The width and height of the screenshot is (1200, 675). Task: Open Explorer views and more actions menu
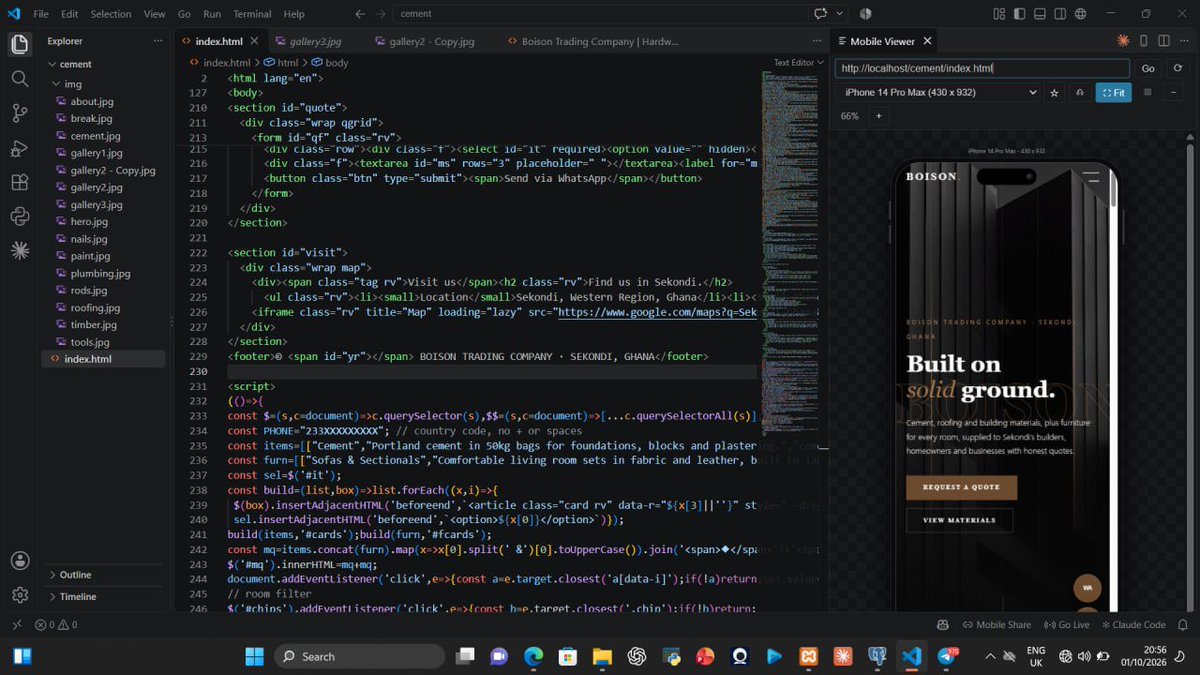point(158,41)
